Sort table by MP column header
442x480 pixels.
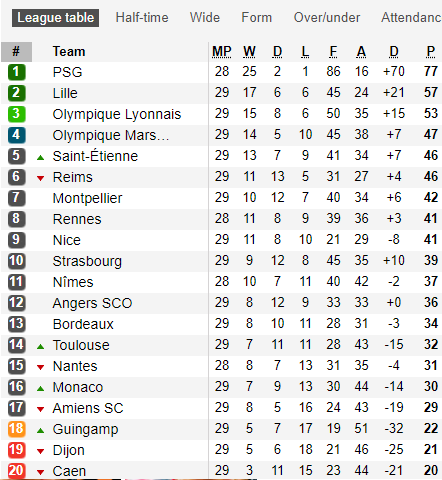click(222, 52)
